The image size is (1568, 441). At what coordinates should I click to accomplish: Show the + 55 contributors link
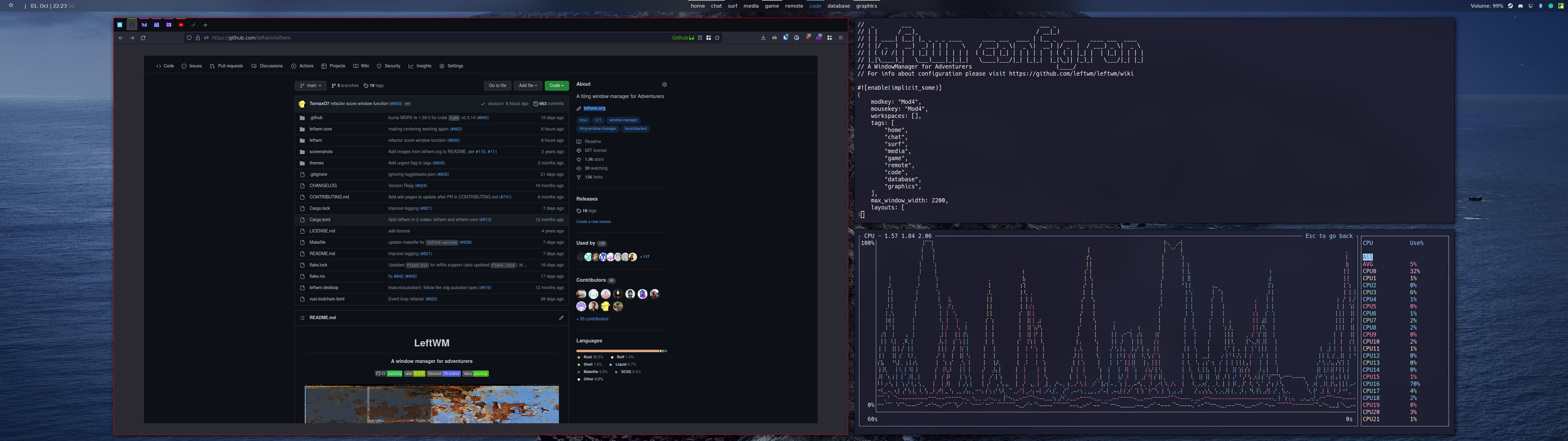(x=592, y=319)
